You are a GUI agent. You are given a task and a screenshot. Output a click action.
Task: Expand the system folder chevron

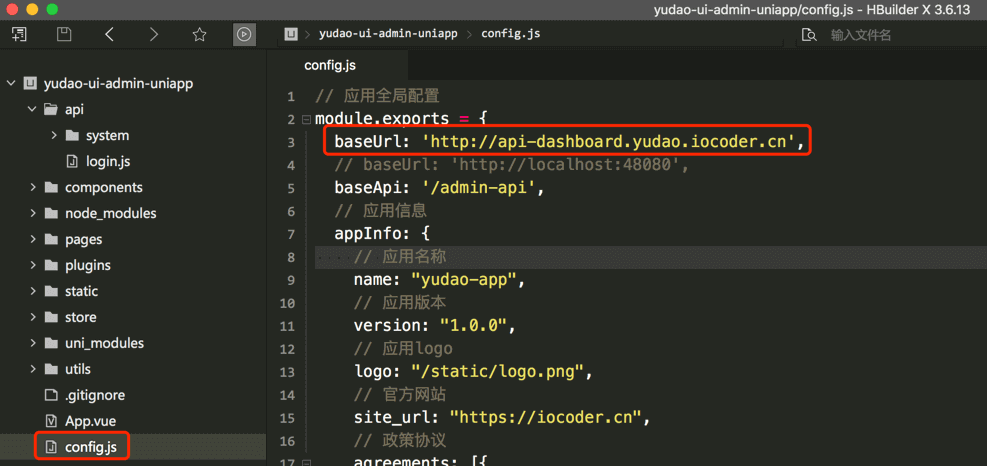point(54,136)
